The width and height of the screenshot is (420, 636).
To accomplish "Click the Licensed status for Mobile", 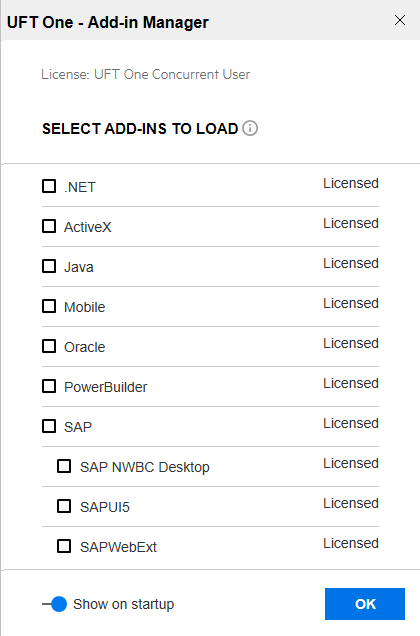I will 351,303.
